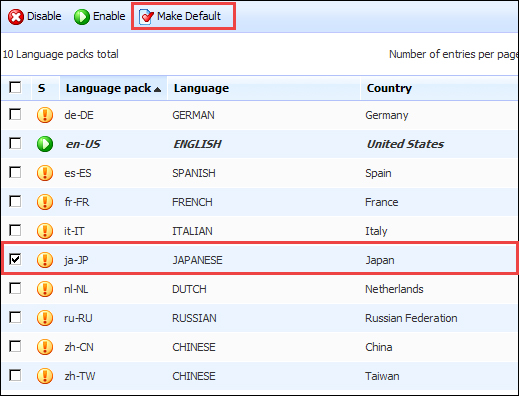The height and width of the screenshot is (396, 519).
Task: Uncheck the ja-JP language pack checkbox
Action: [15, 259]
